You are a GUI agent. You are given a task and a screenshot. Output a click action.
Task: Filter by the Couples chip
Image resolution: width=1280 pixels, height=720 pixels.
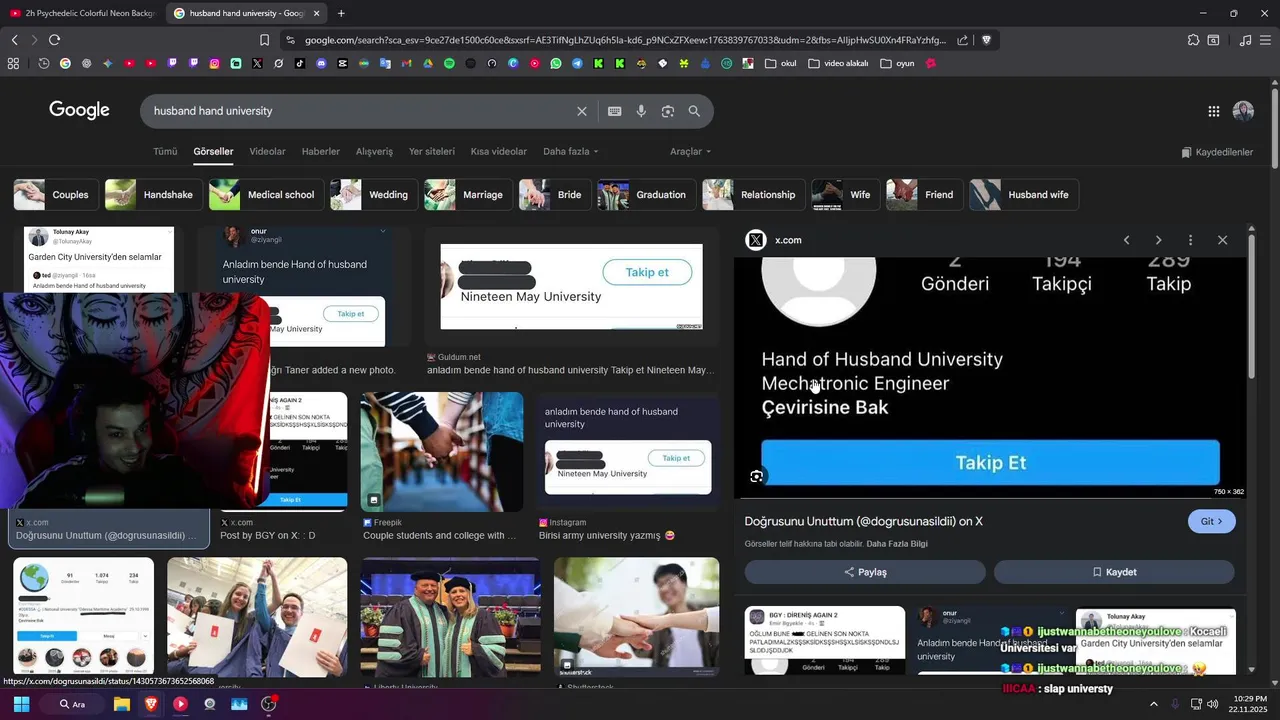coord(56,195)
